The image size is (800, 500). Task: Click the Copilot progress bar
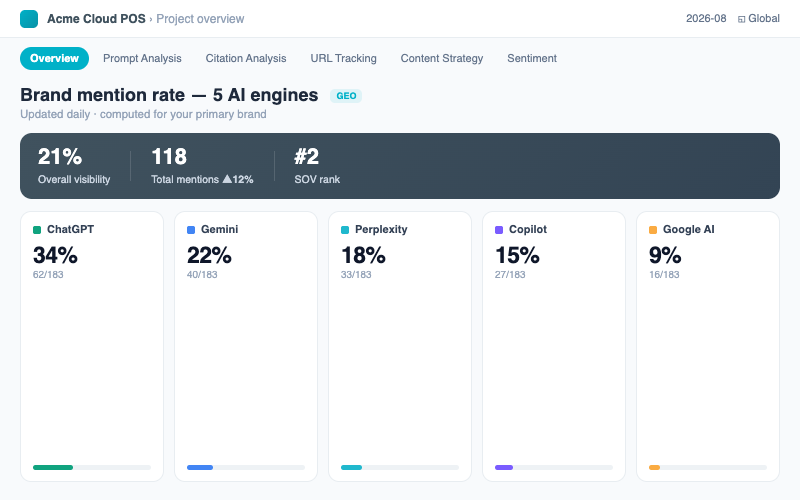pos(554,467)
